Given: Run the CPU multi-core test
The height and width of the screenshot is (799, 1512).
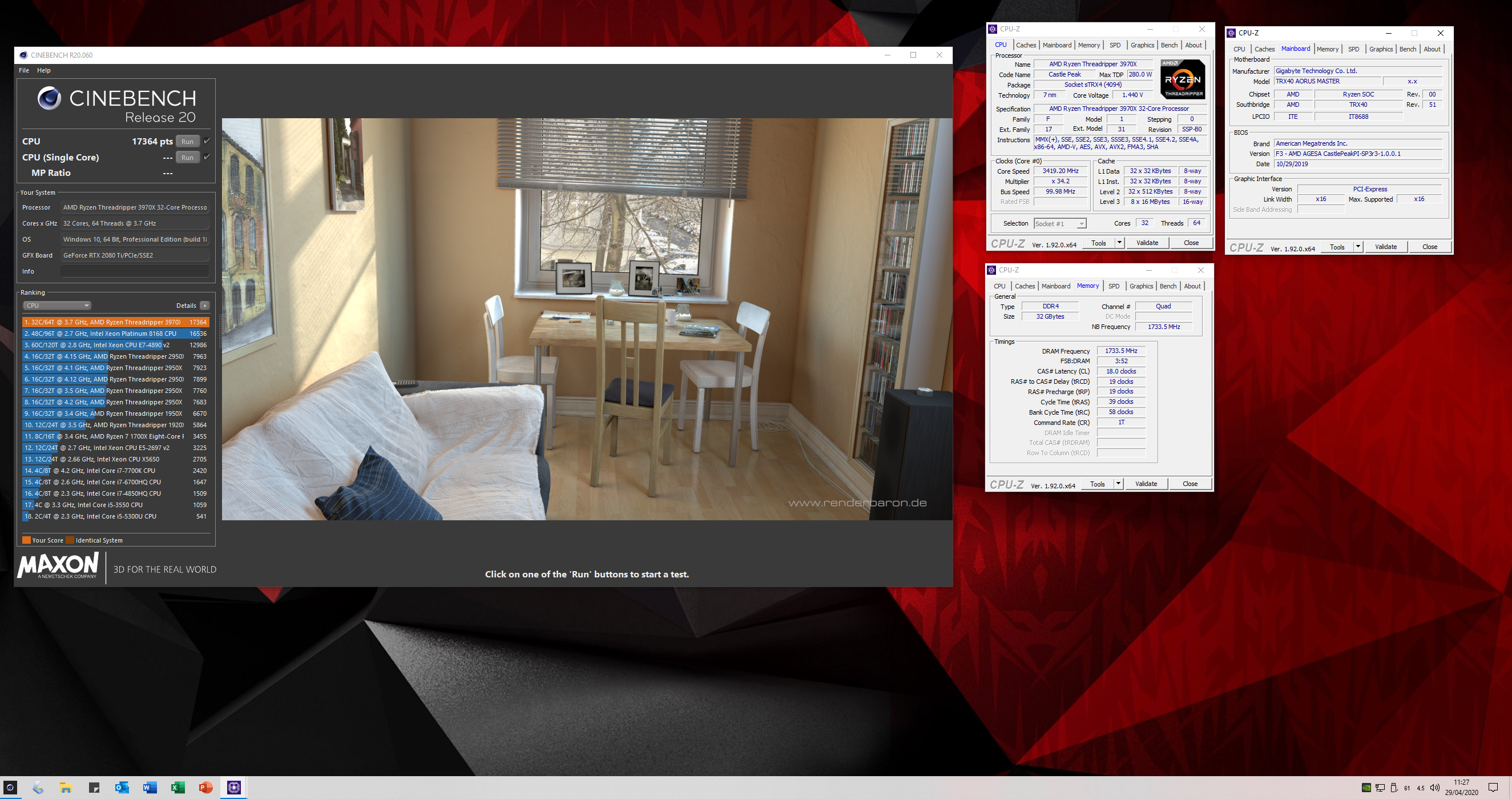Looking at the screenshot, I should (x=187, y=141).
